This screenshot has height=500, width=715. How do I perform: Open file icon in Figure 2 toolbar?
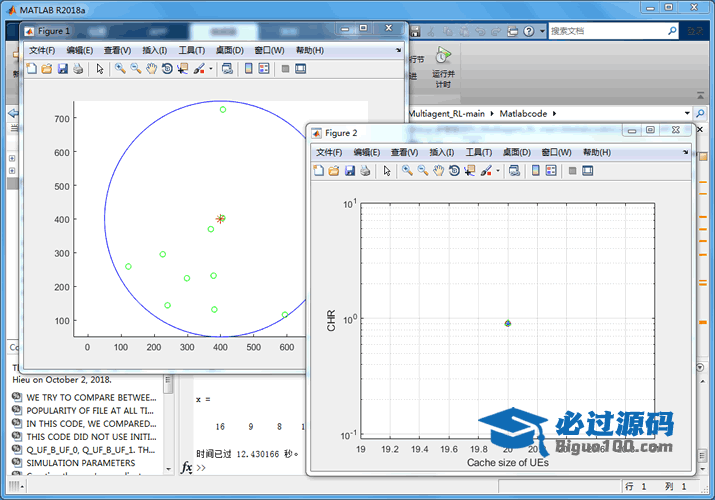point(334,171)
